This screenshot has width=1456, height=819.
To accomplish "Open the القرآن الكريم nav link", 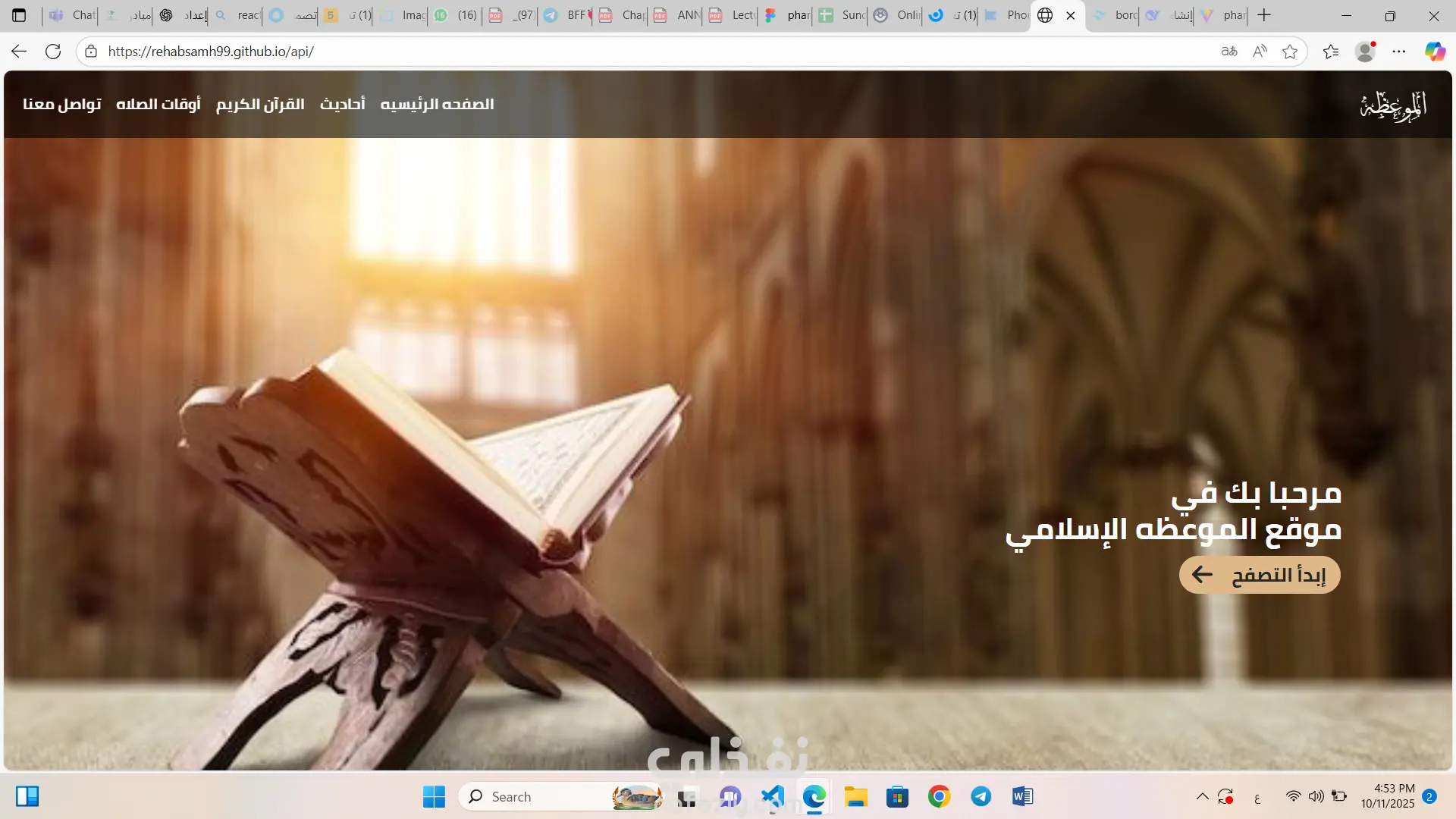I will [260, 104].
